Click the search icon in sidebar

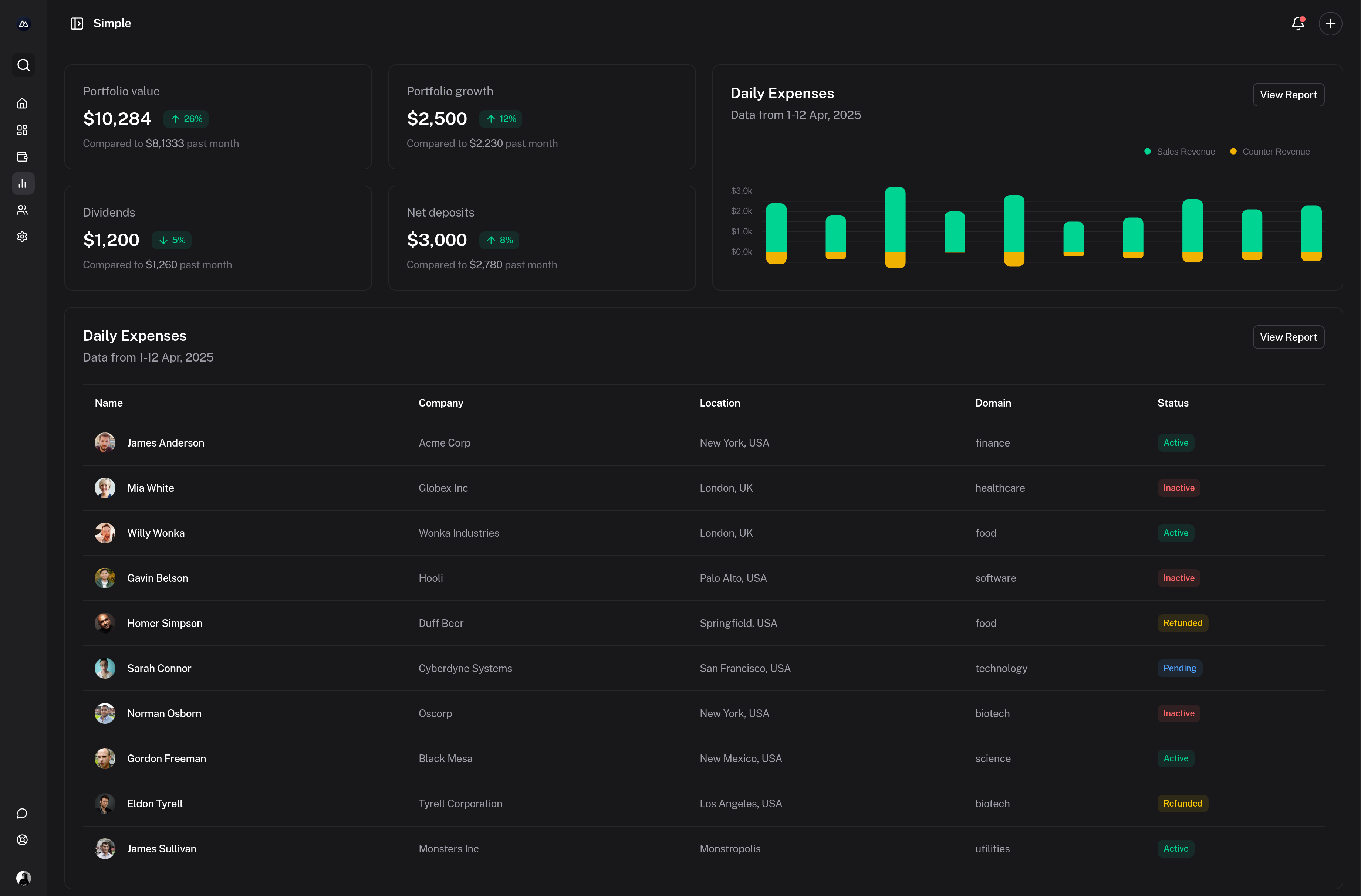(x=23, y=65)
